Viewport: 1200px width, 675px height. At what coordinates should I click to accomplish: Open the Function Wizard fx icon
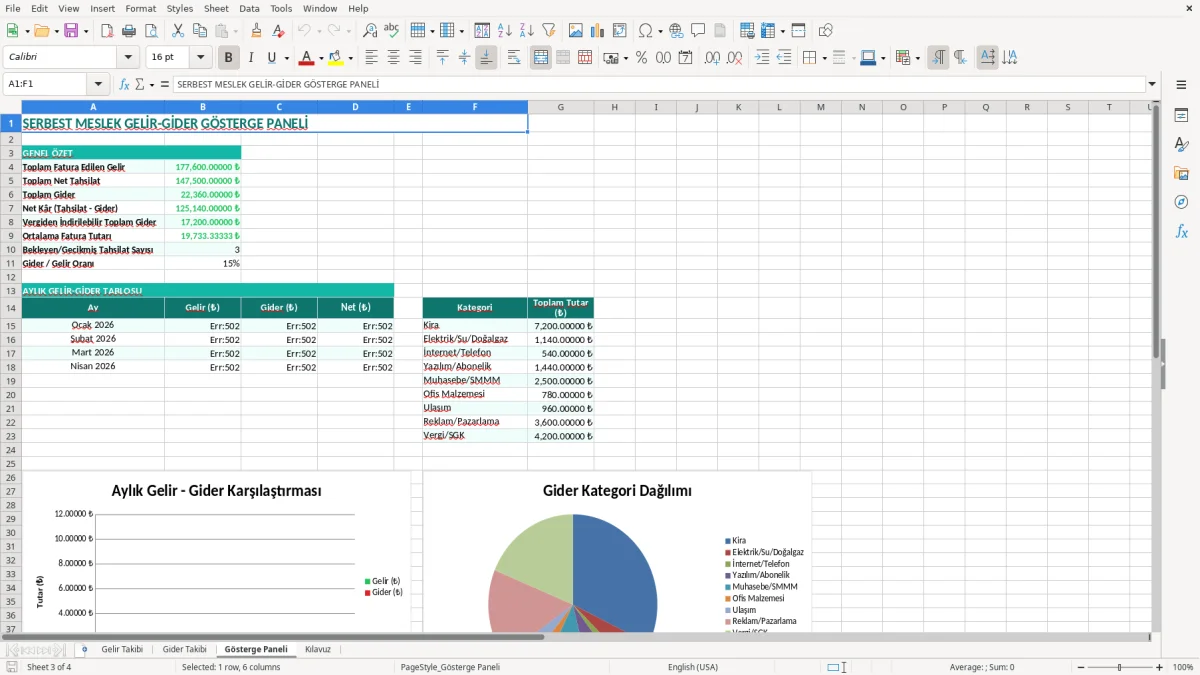(125, 85)
